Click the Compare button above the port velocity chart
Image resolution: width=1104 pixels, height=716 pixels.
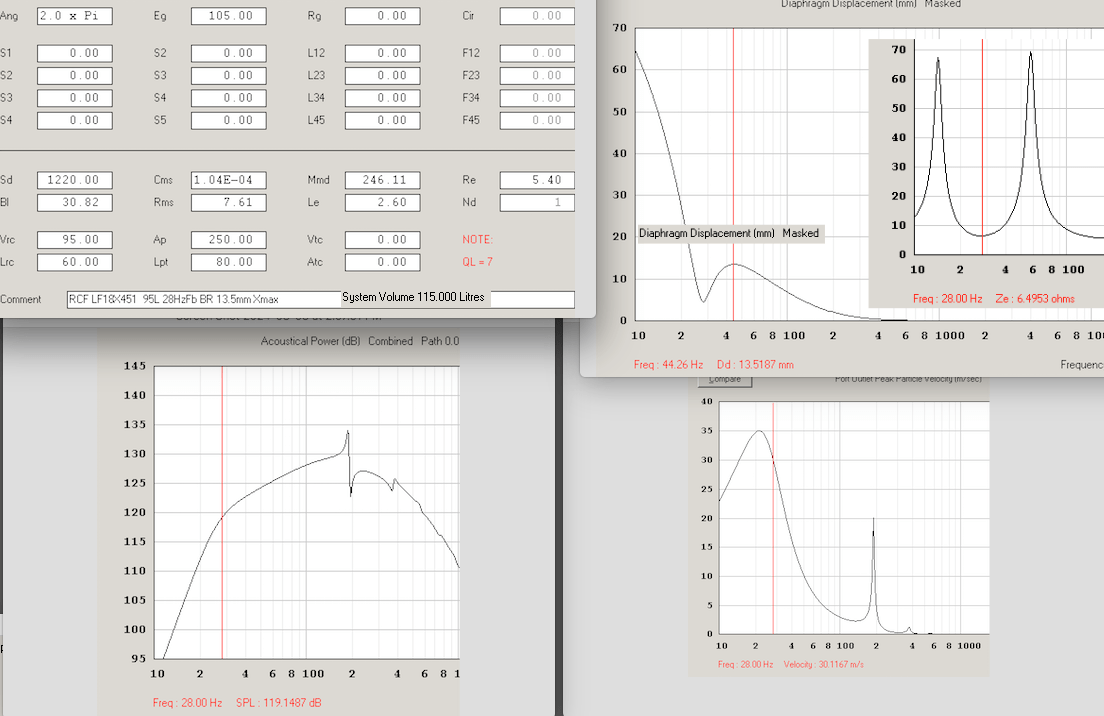724,379
